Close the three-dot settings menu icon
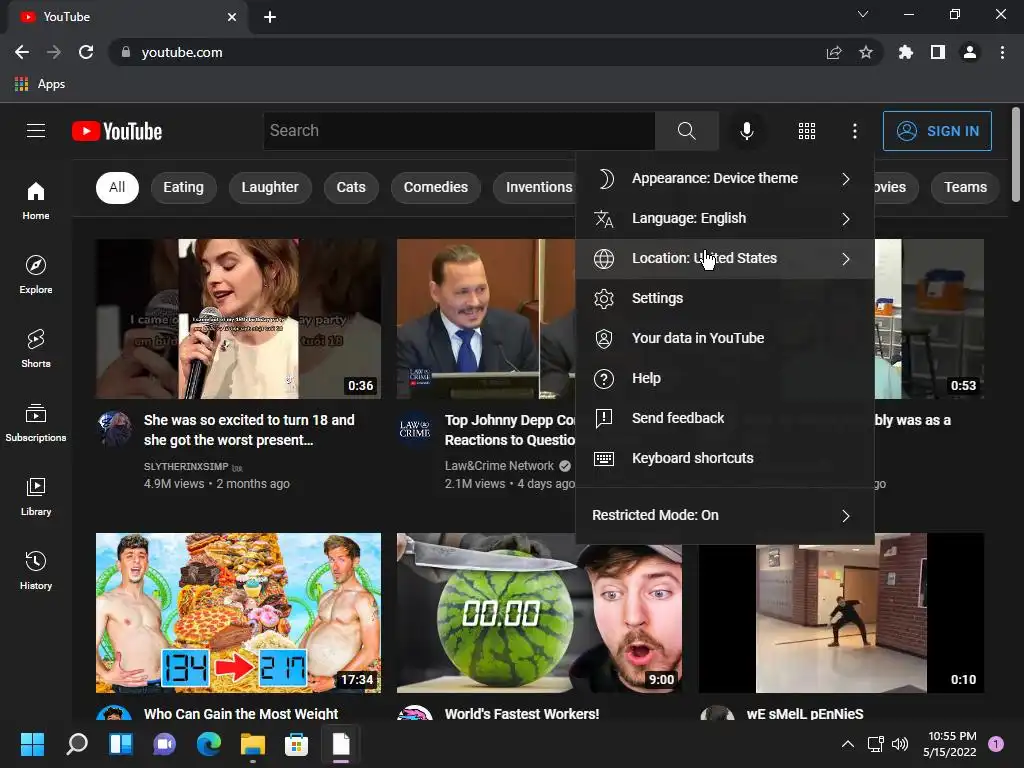 click(x=854, y=131)
